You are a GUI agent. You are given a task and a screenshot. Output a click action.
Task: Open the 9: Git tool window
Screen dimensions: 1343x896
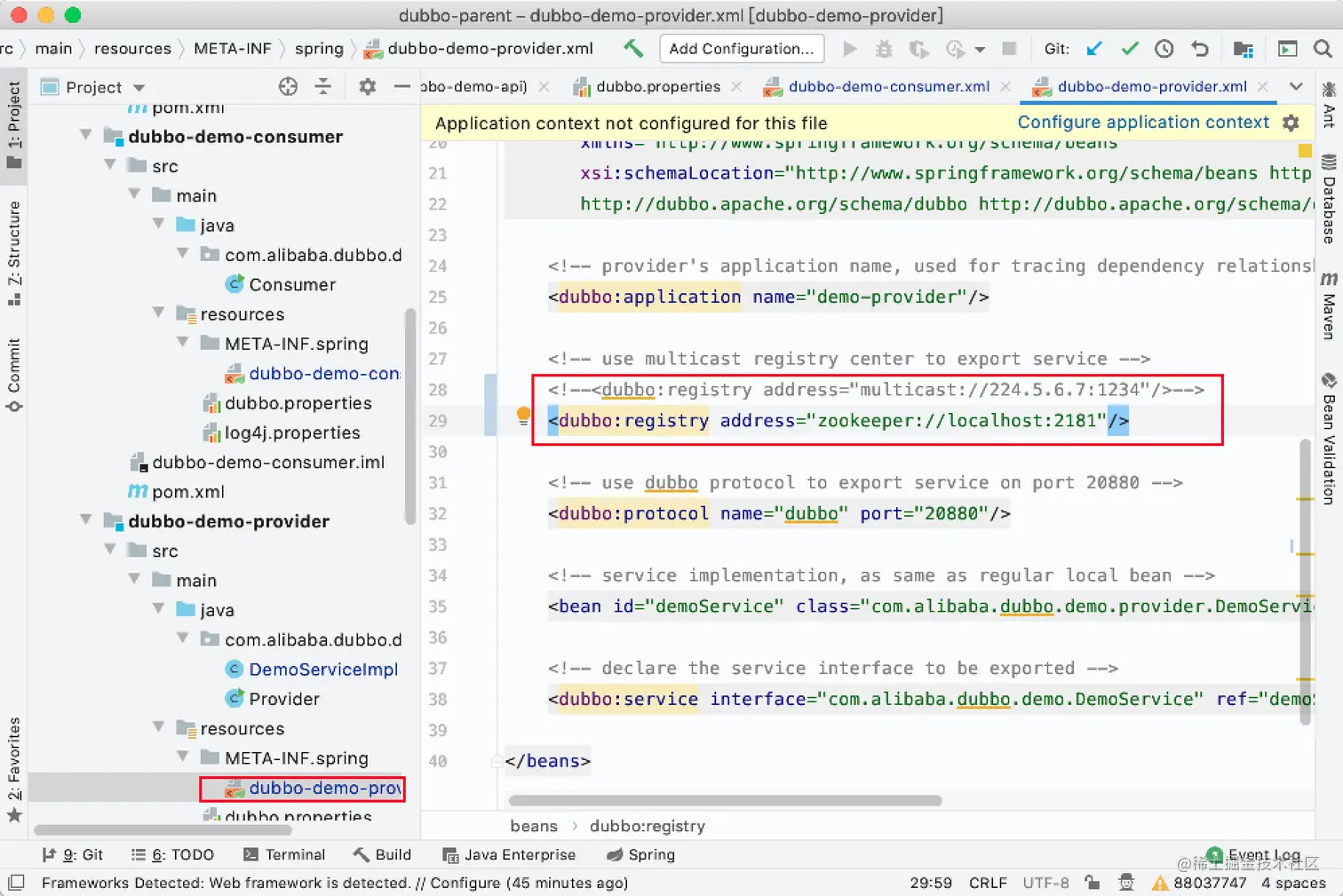(73, 854)
